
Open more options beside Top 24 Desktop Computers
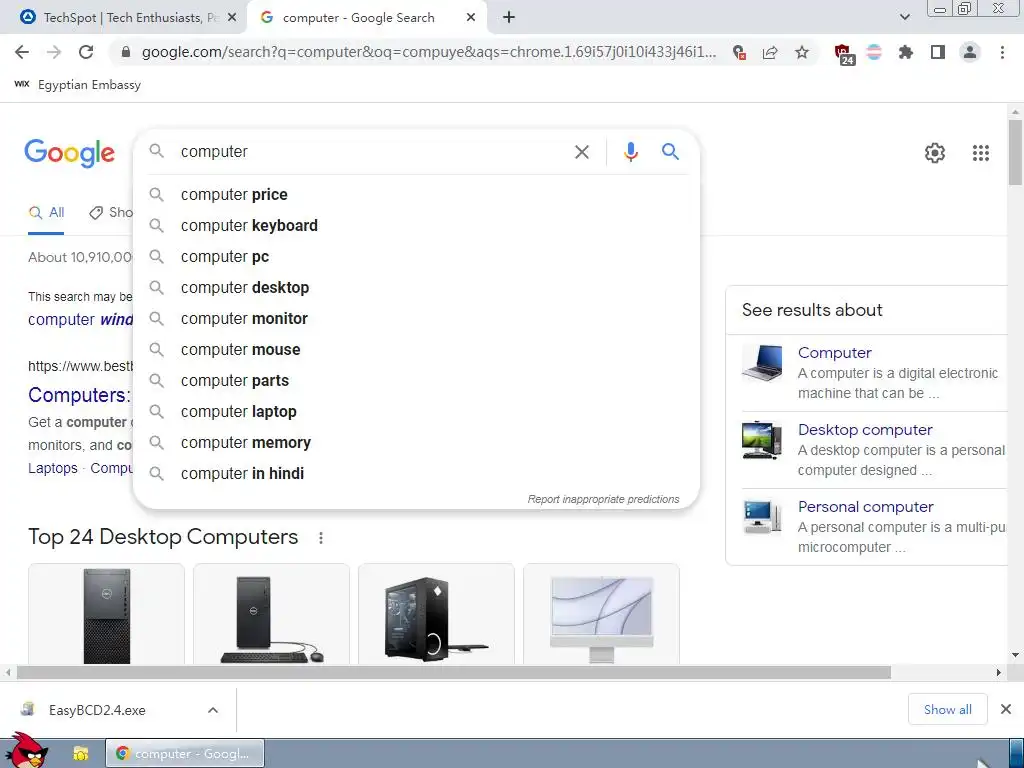click(321, 537)
